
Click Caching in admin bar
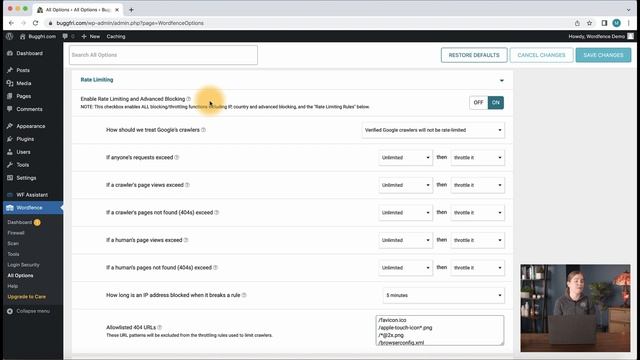point(116,36)
